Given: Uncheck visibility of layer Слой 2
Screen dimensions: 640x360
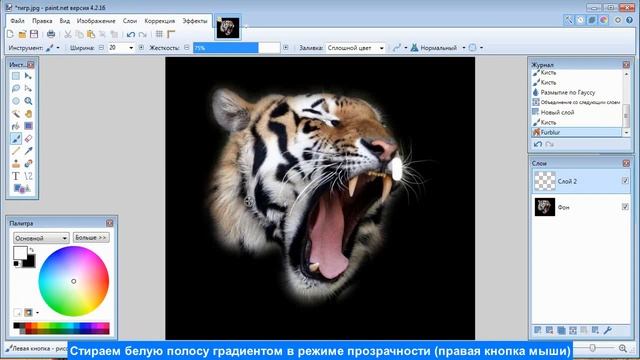Looking at the screenshot, I should 625,180.
